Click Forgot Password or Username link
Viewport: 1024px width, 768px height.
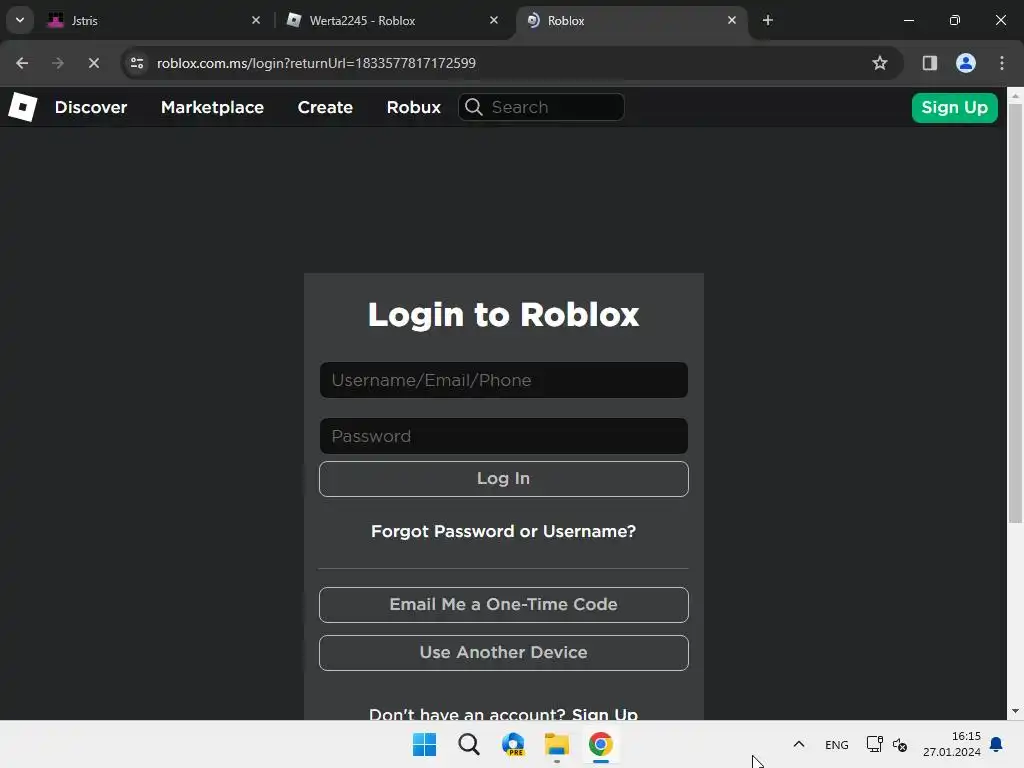[504, 532]
